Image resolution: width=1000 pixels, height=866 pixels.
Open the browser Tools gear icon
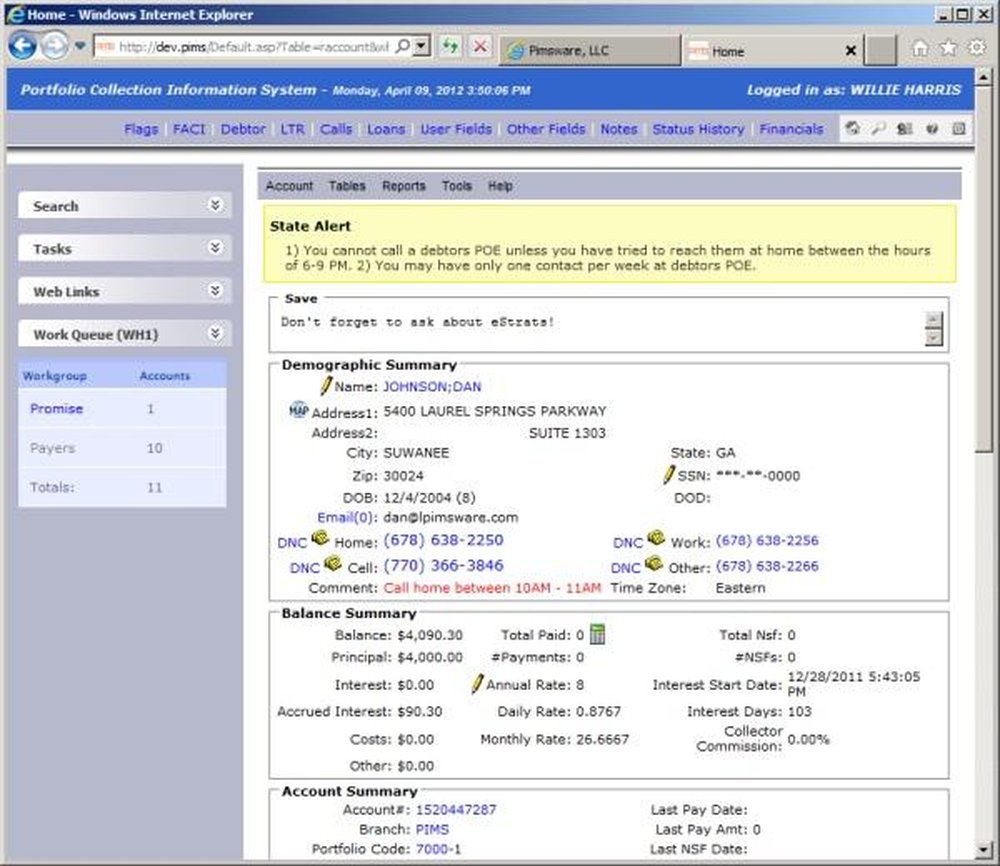tap(976, 48)
